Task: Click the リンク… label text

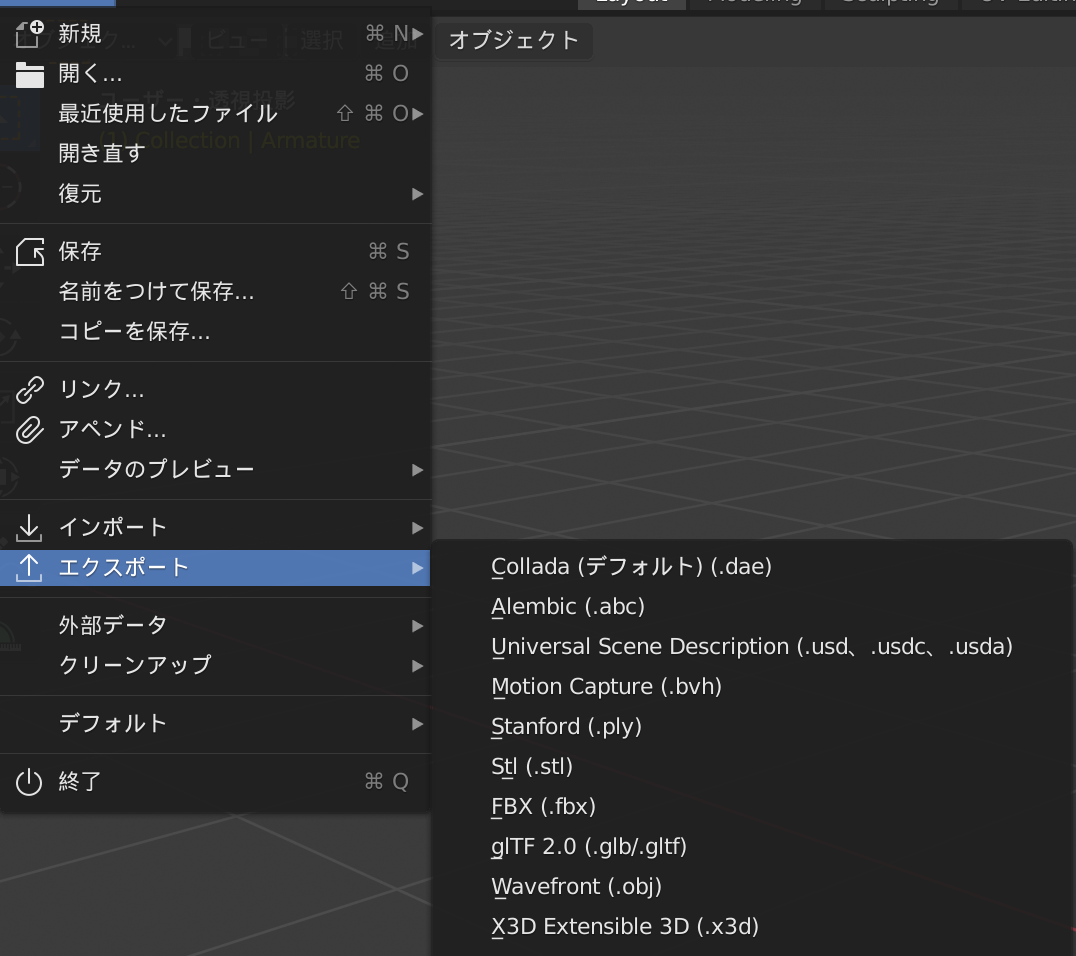Action: click(x=102, y=389)
